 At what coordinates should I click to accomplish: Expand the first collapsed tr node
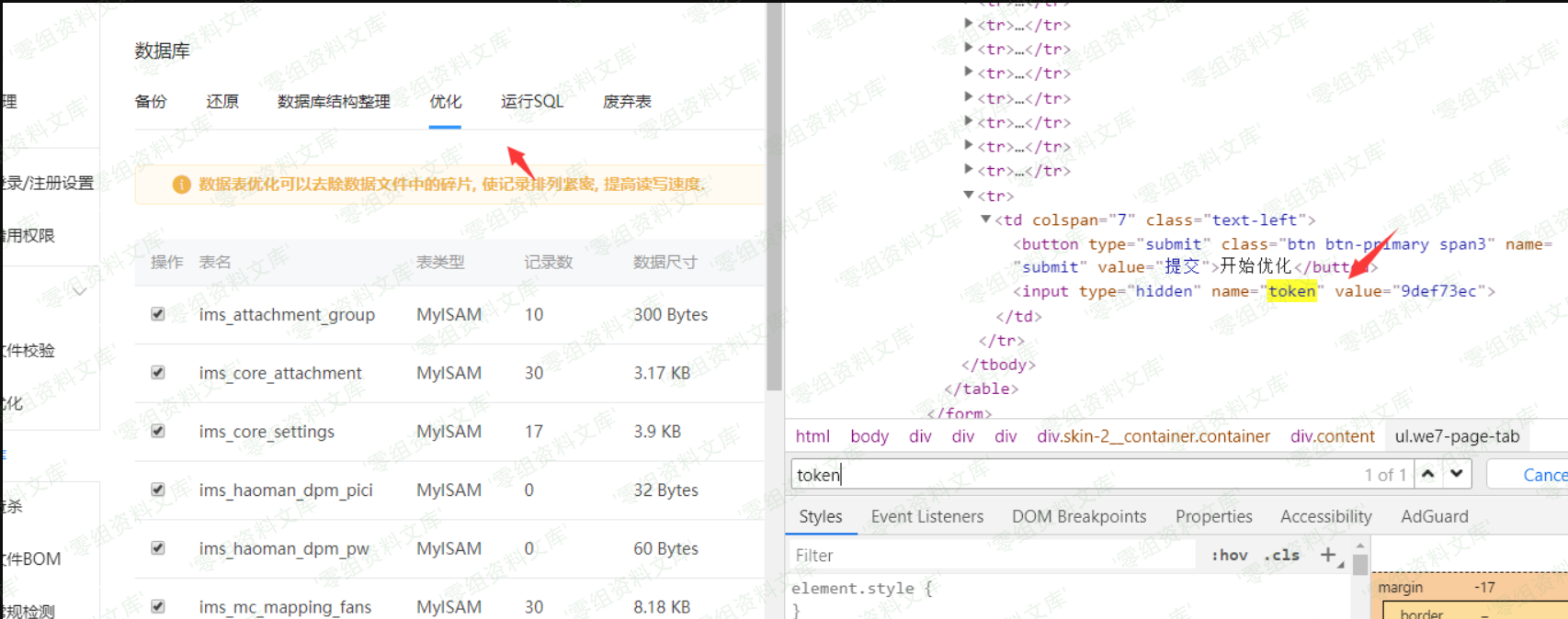click(969, 24)
